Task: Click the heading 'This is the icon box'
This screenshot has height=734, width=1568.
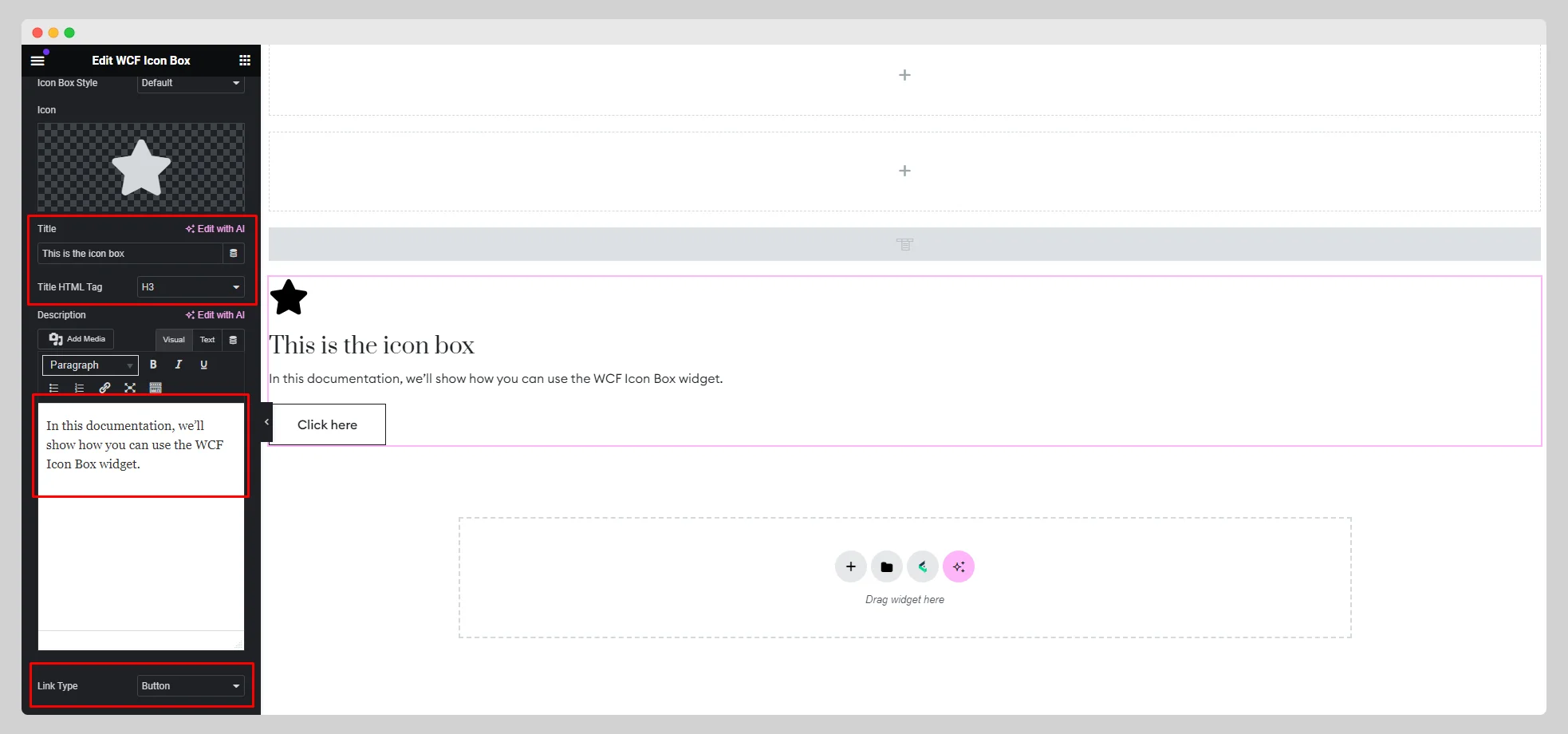Action: (372, 345)
